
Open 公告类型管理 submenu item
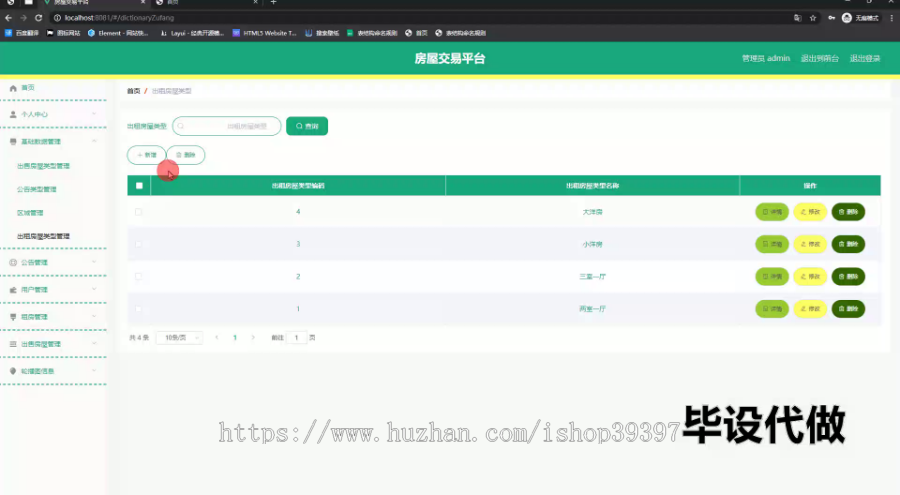click(37, 190)
